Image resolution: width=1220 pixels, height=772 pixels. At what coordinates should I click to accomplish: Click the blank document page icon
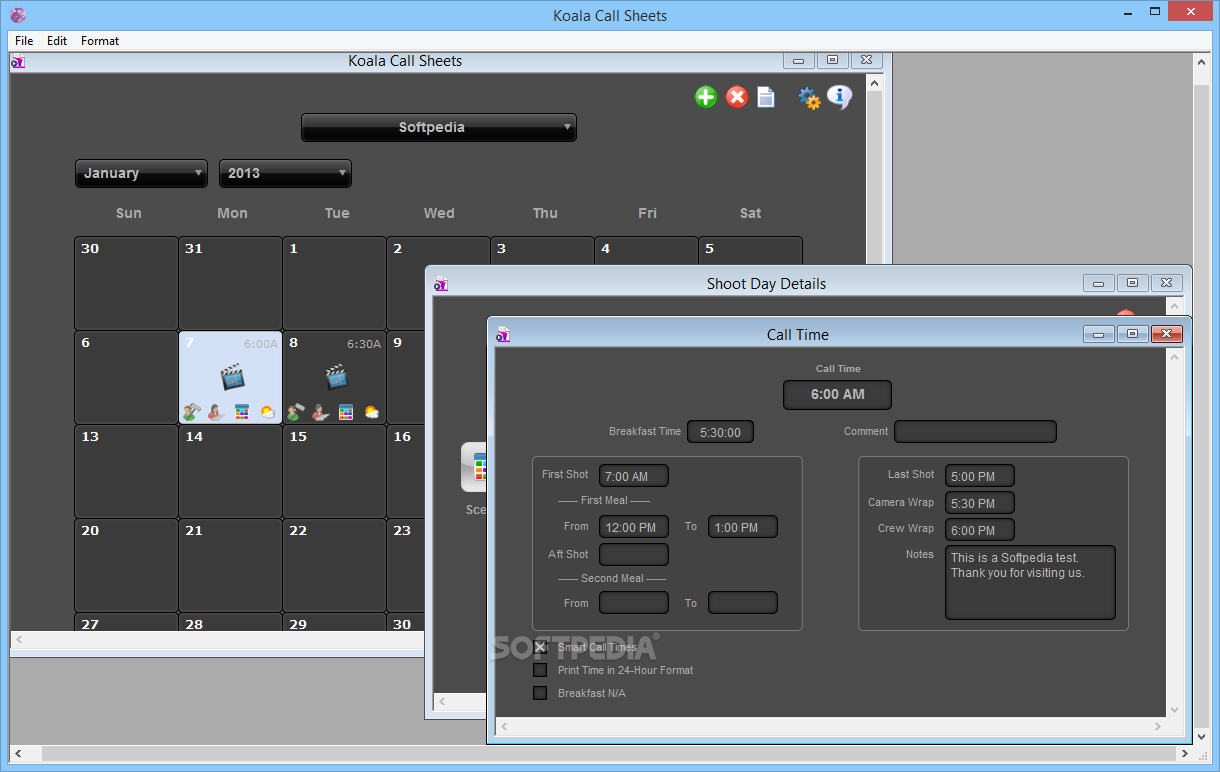(x=766, y=97)
